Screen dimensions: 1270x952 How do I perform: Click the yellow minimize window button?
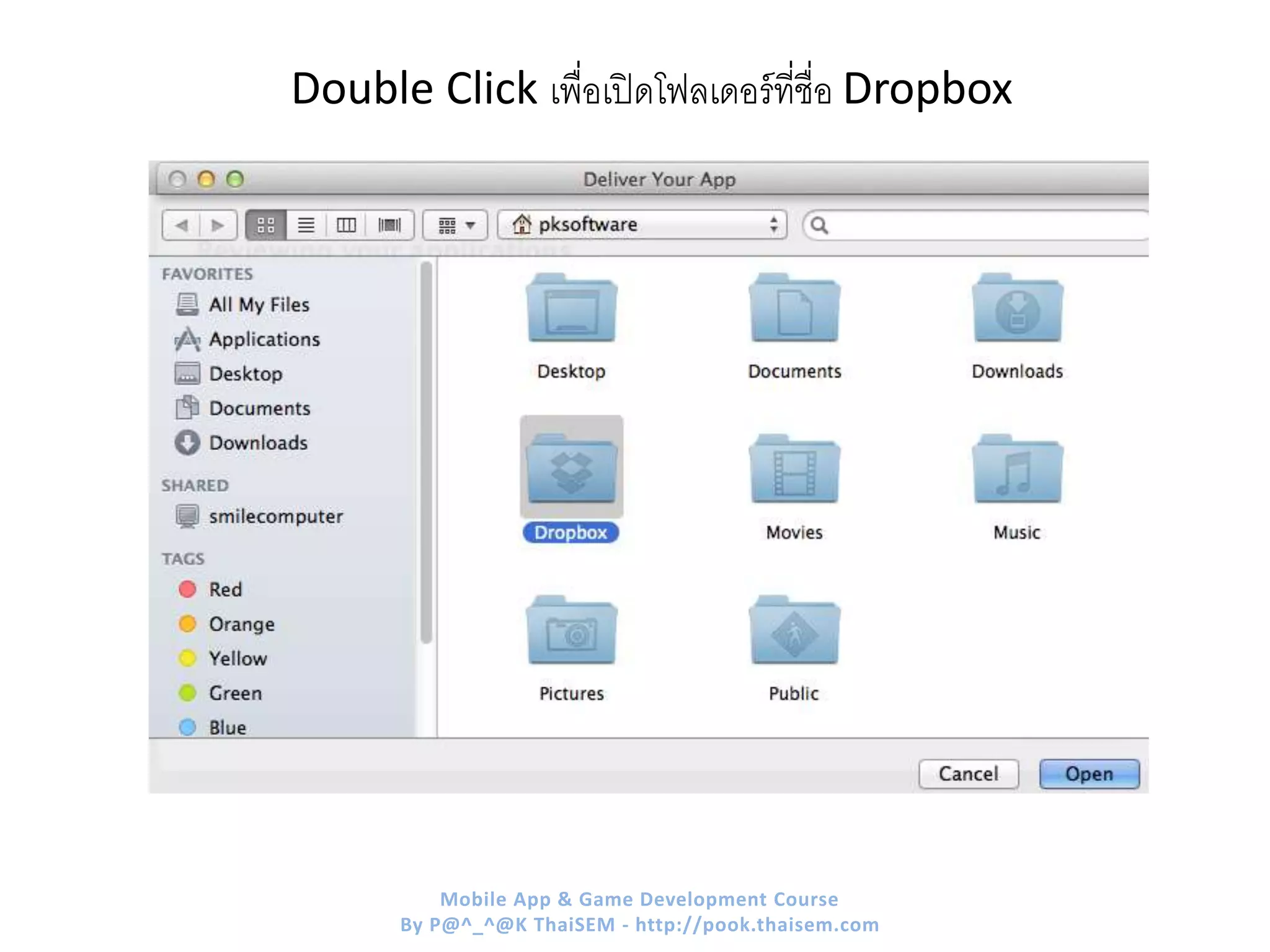206,179
